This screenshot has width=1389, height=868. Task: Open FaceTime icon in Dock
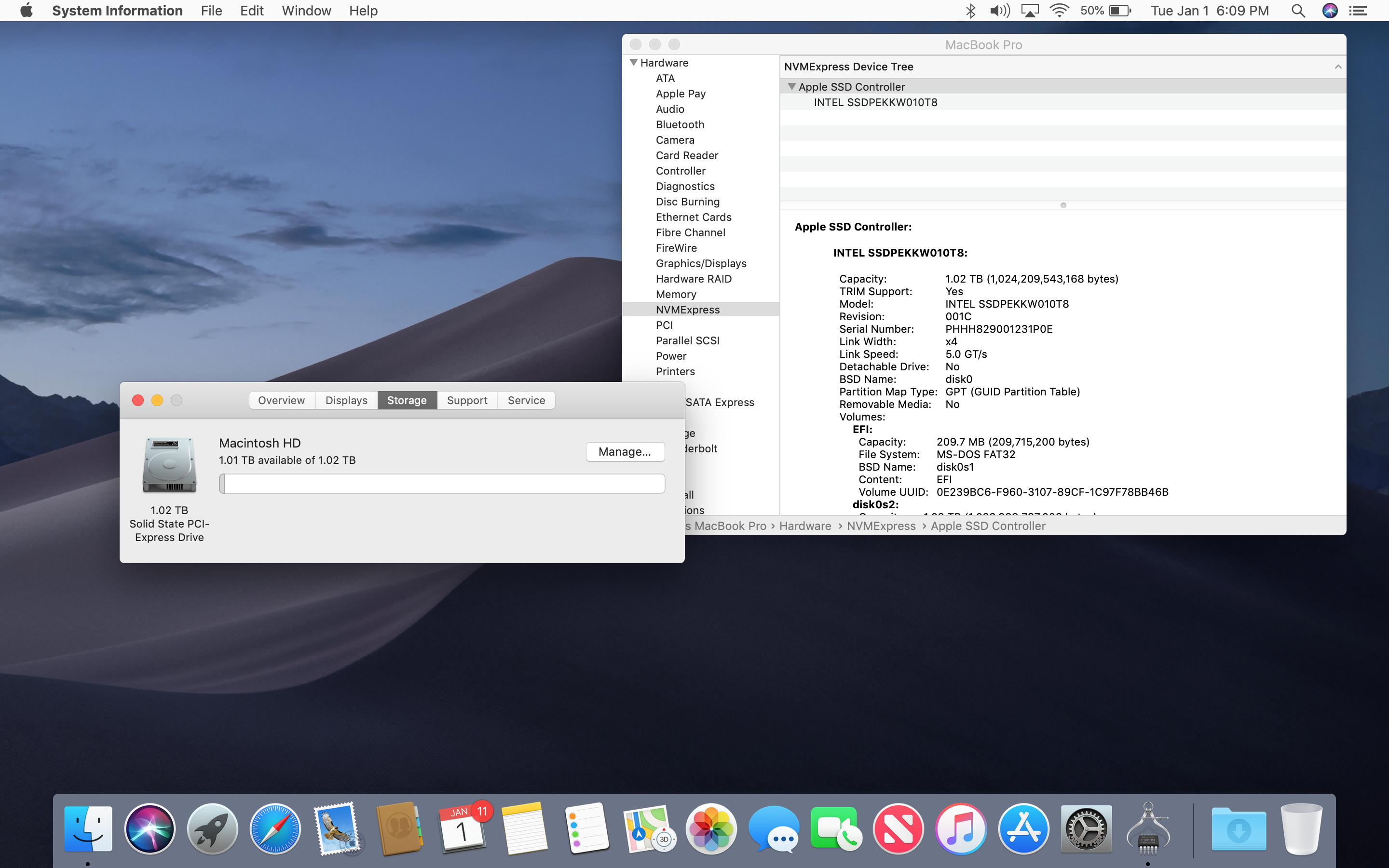click(836, 828)
